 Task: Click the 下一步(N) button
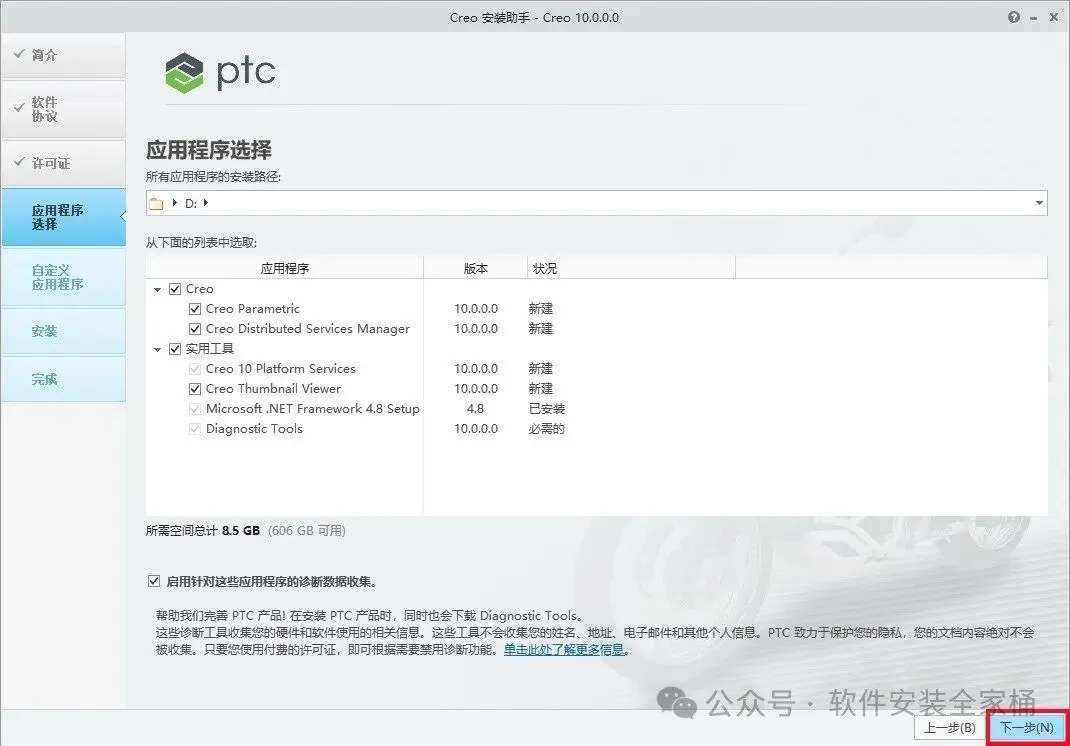coord(1026,728)
